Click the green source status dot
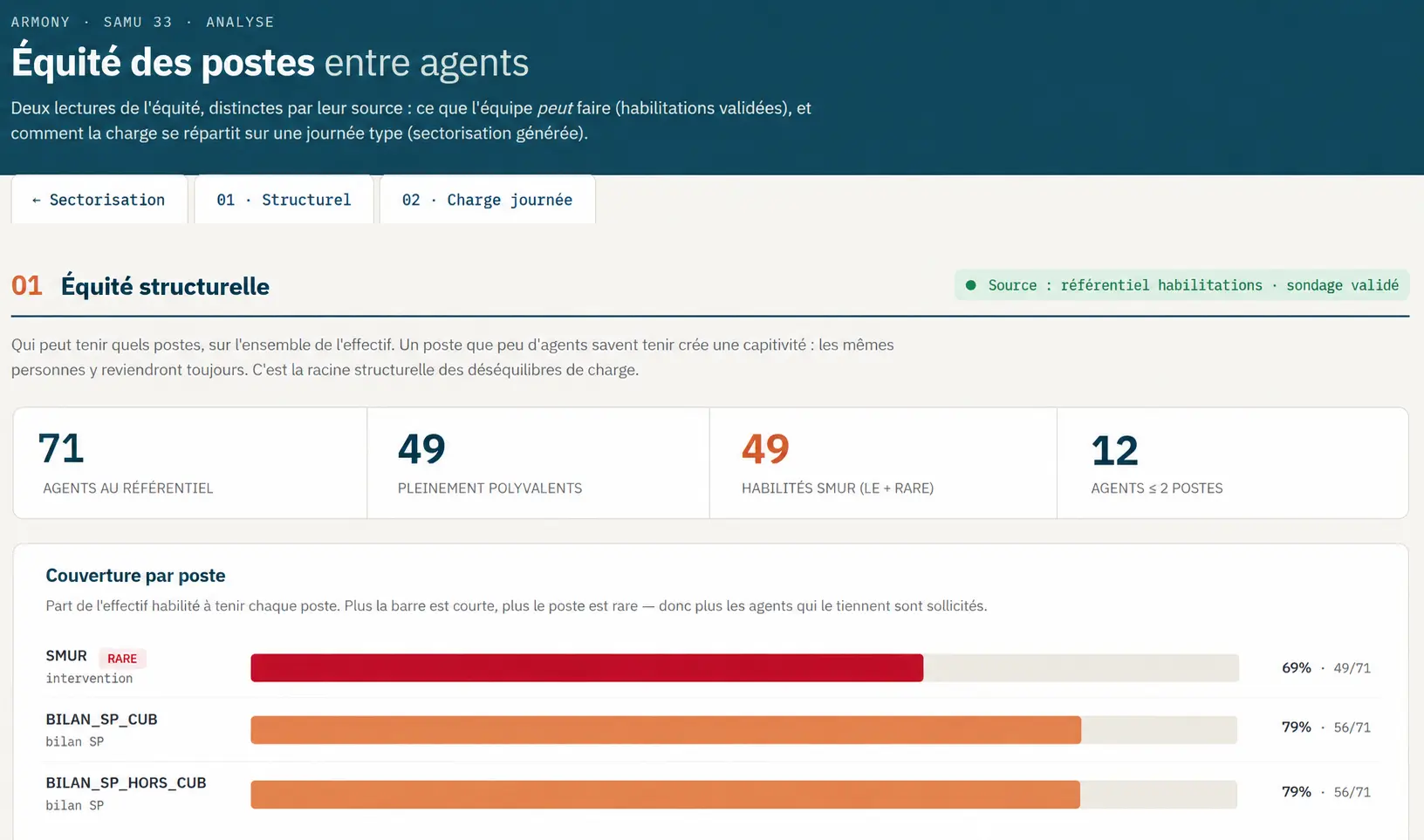This screenshot has width=1424, height=840. click(970, 285)
